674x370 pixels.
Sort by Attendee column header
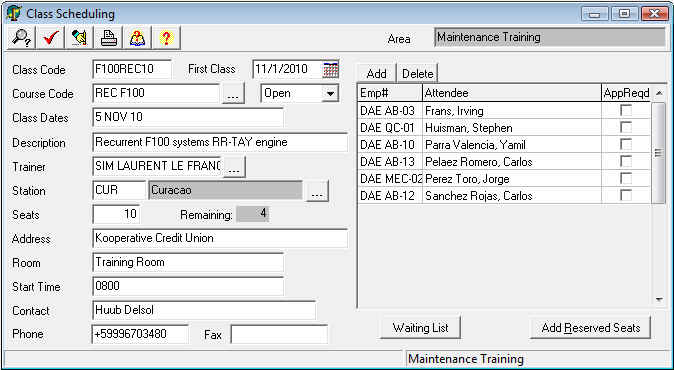coord(512,93)
